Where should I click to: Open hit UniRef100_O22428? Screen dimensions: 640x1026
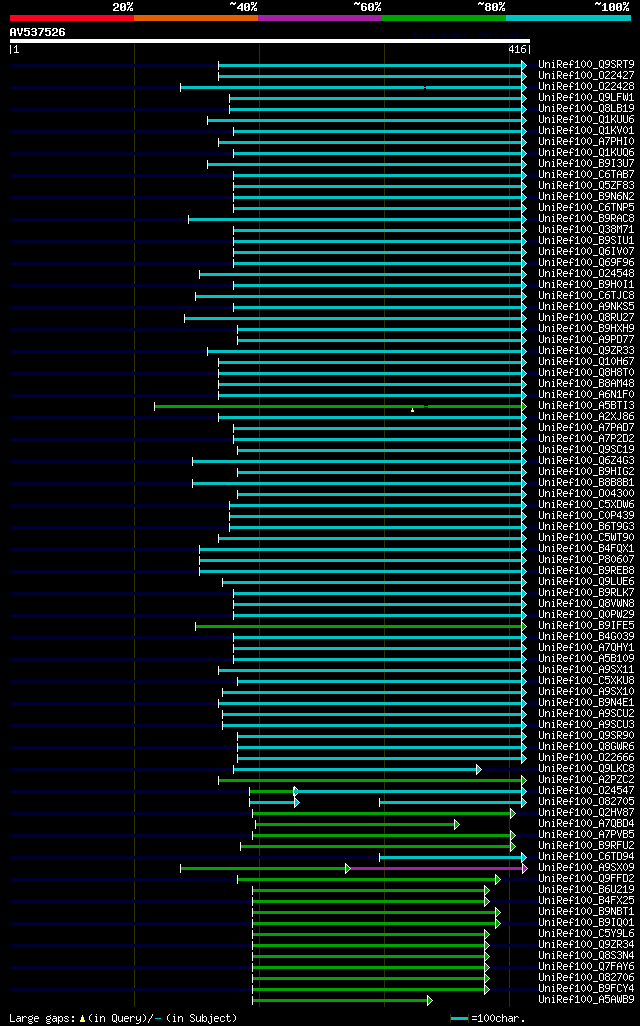click(586, 87)
